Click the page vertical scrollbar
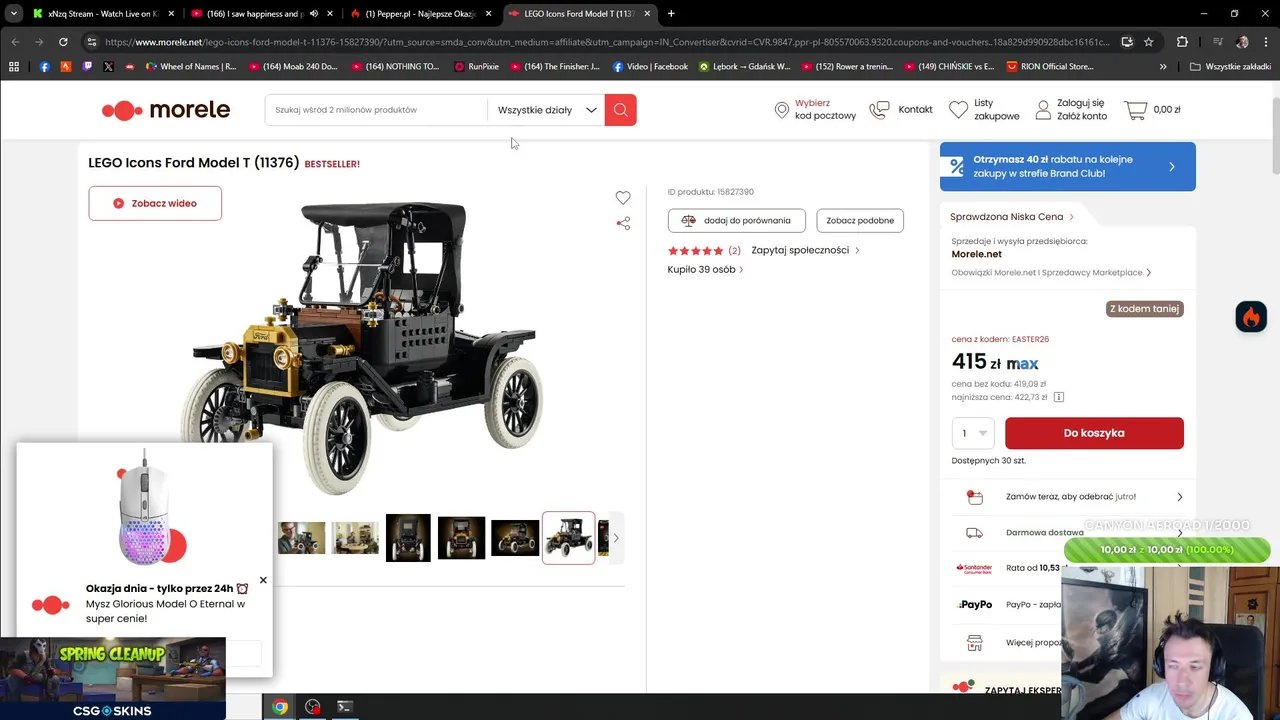Viewport: 1280px width, 720px height. 1274,137
